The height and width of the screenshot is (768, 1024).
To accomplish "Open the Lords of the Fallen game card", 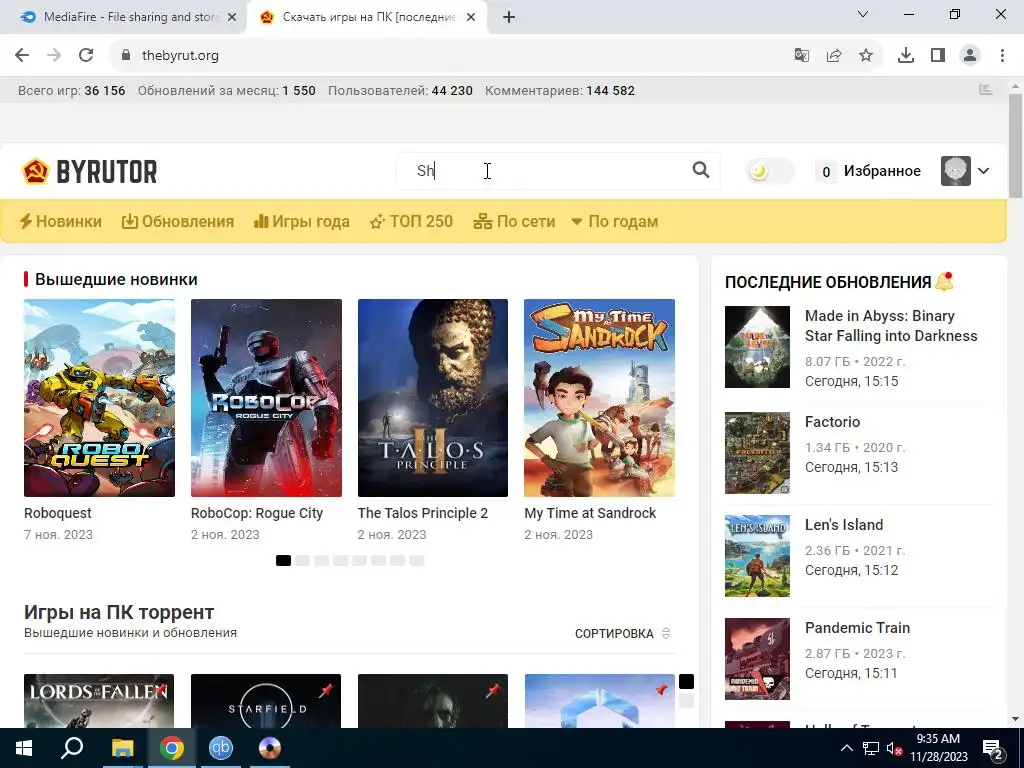I will click(x=99, y=701).
